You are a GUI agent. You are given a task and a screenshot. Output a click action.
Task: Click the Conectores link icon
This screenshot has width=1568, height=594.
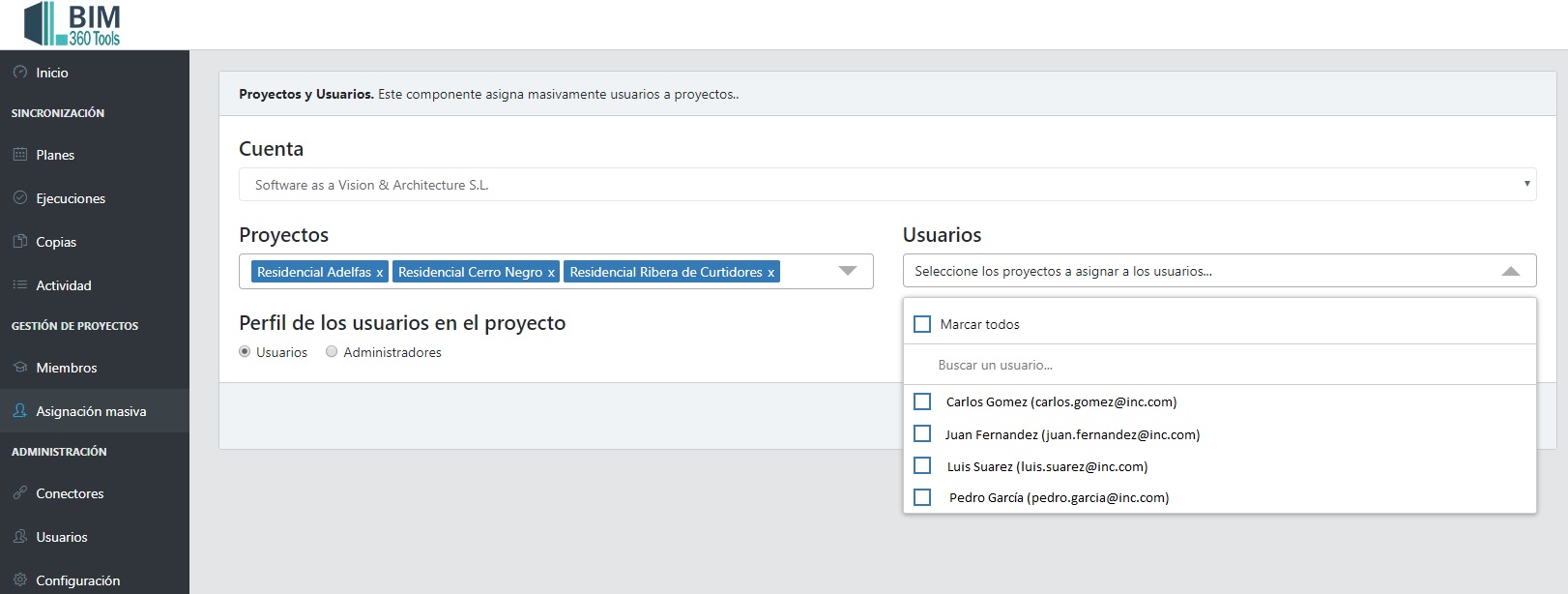(20, 493)
